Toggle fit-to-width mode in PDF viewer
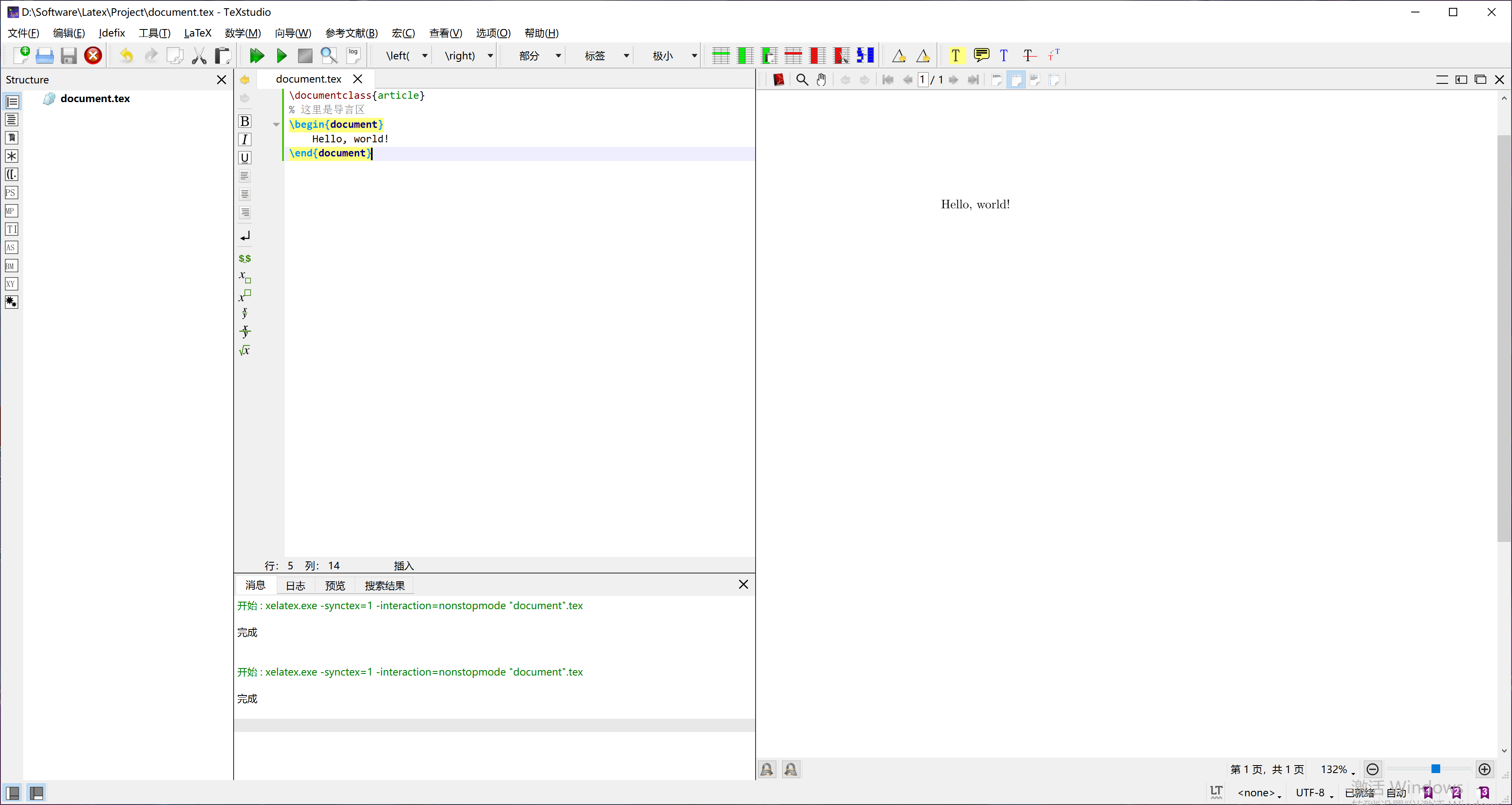The width and height of the screenshot is (1512, 805). tap(1016, 80)
